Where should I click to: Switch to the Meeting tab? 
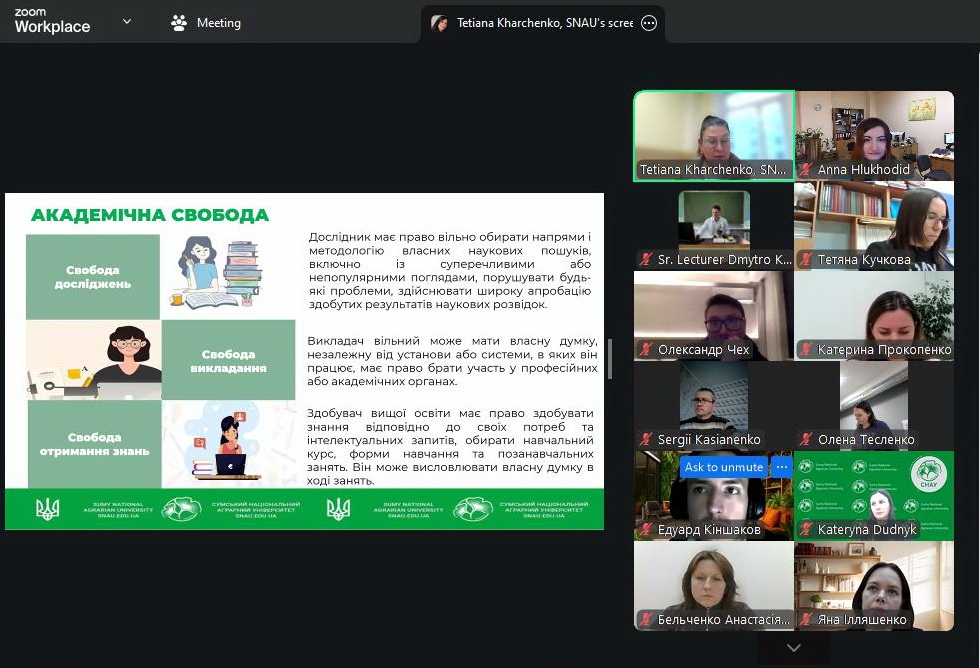pyautogui.click(x=207, y=23)
